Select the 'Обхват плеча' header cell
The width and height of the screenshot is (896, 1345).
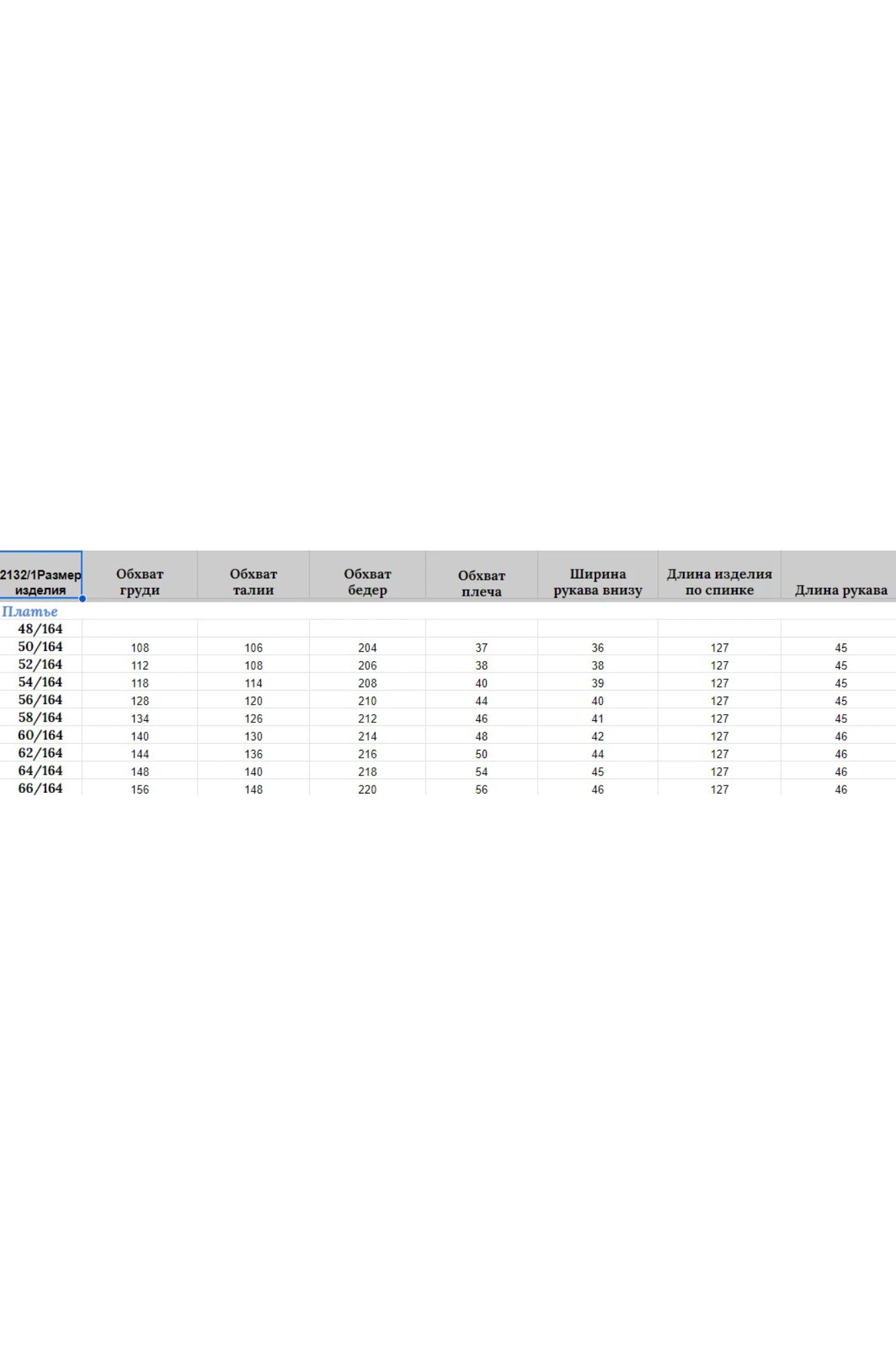[x=481, y=583]
